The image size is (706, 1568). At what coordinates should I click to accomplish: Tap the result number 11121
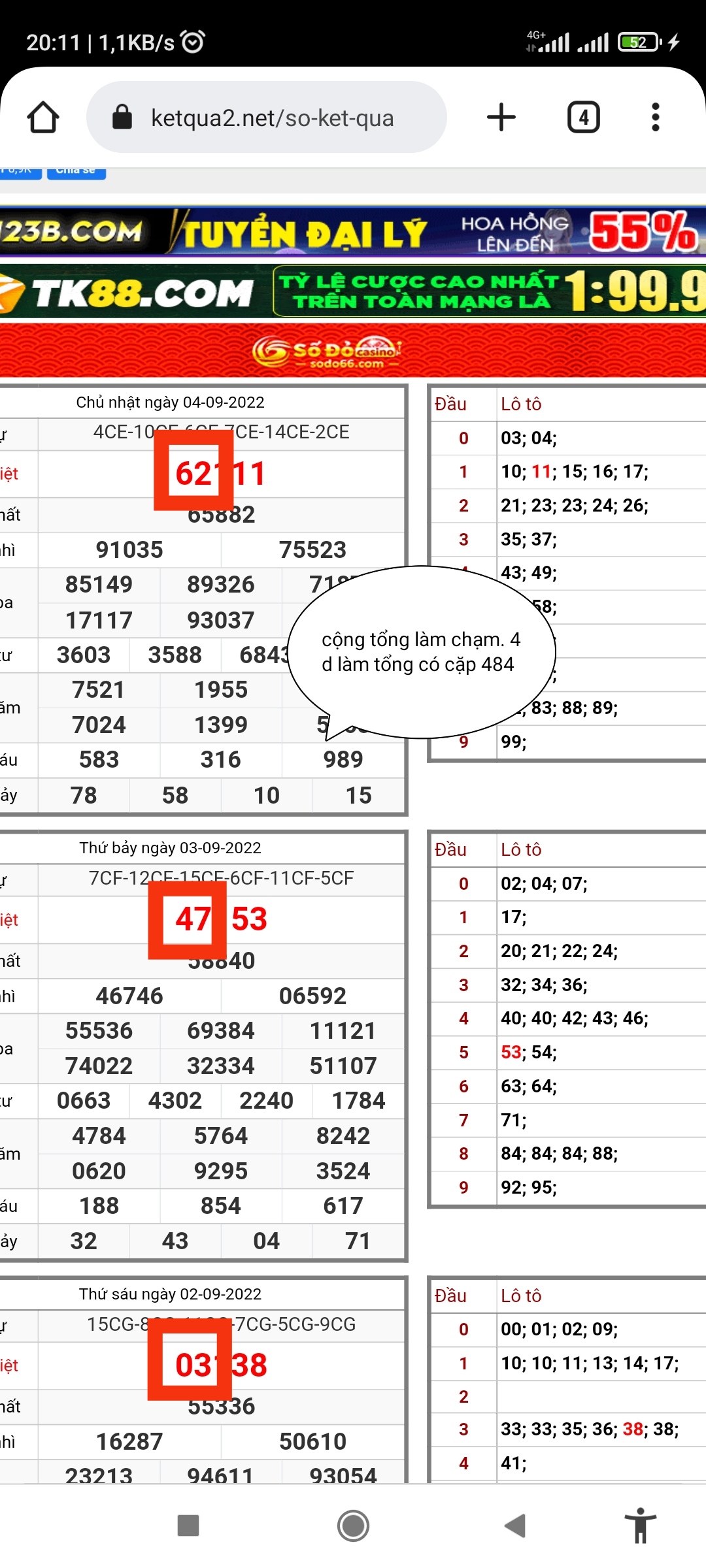[x=343, y=1031]
